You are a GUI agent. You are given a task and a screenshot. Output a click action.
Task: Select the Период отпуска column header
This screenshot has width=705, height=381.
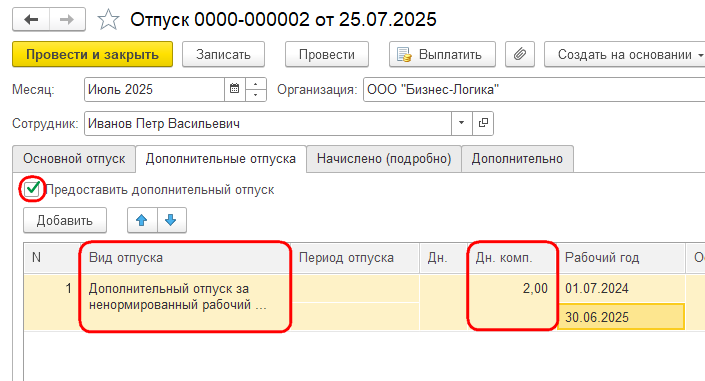(x=355, y=258)
